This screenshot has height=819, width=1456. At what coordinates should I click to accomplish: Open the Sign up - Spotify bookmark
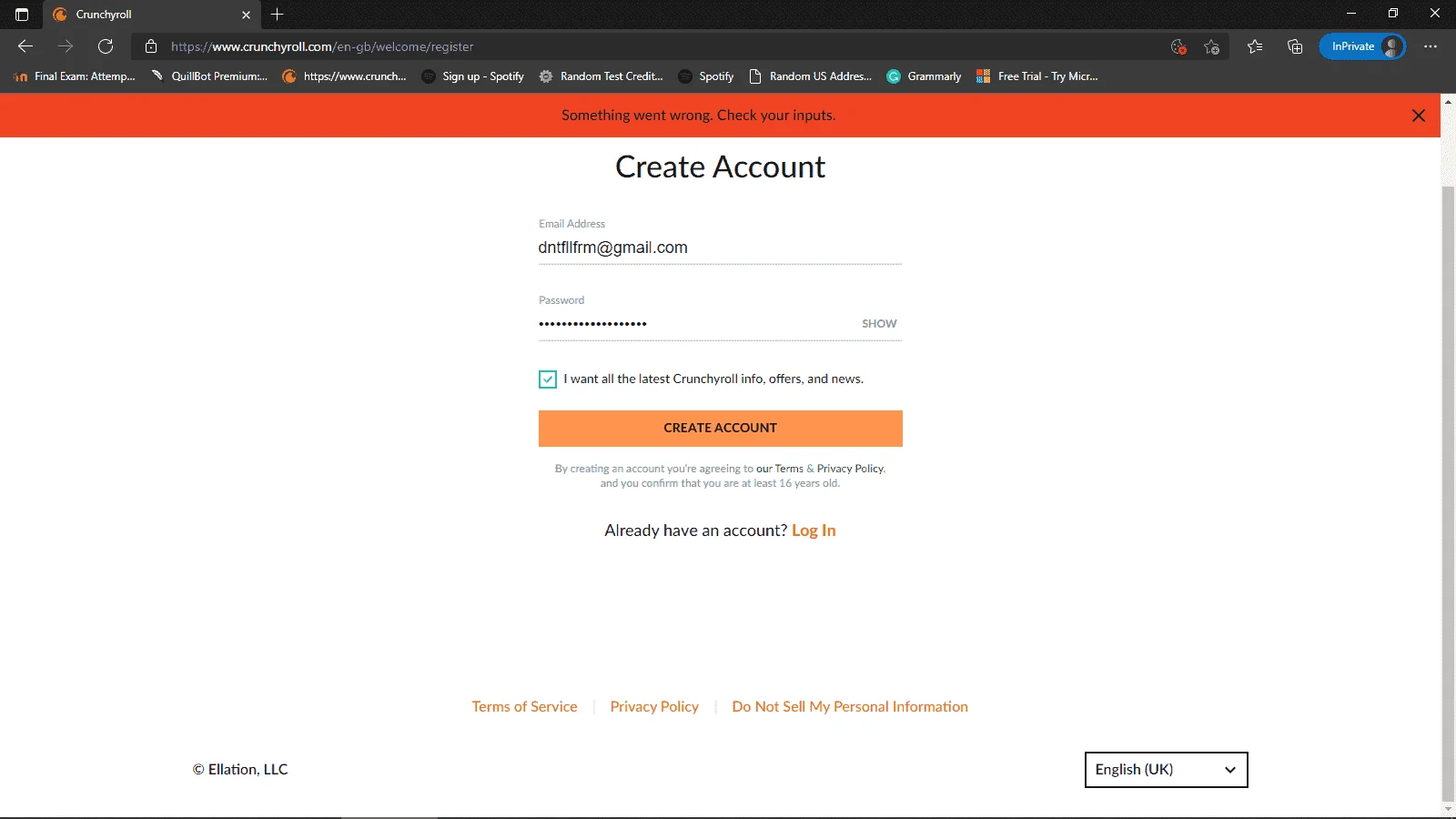[x=473, y=76]
